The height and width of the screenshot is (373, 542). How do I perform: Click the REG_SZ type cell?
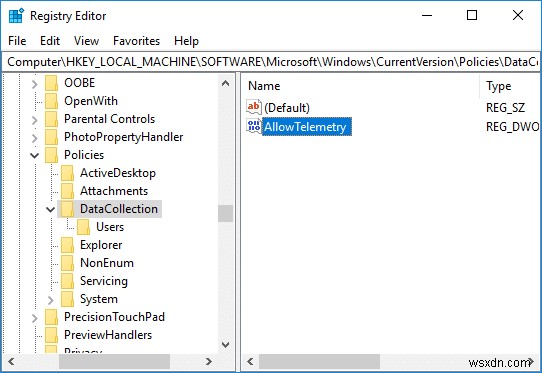pyautogui.click(x=505, y=108)
